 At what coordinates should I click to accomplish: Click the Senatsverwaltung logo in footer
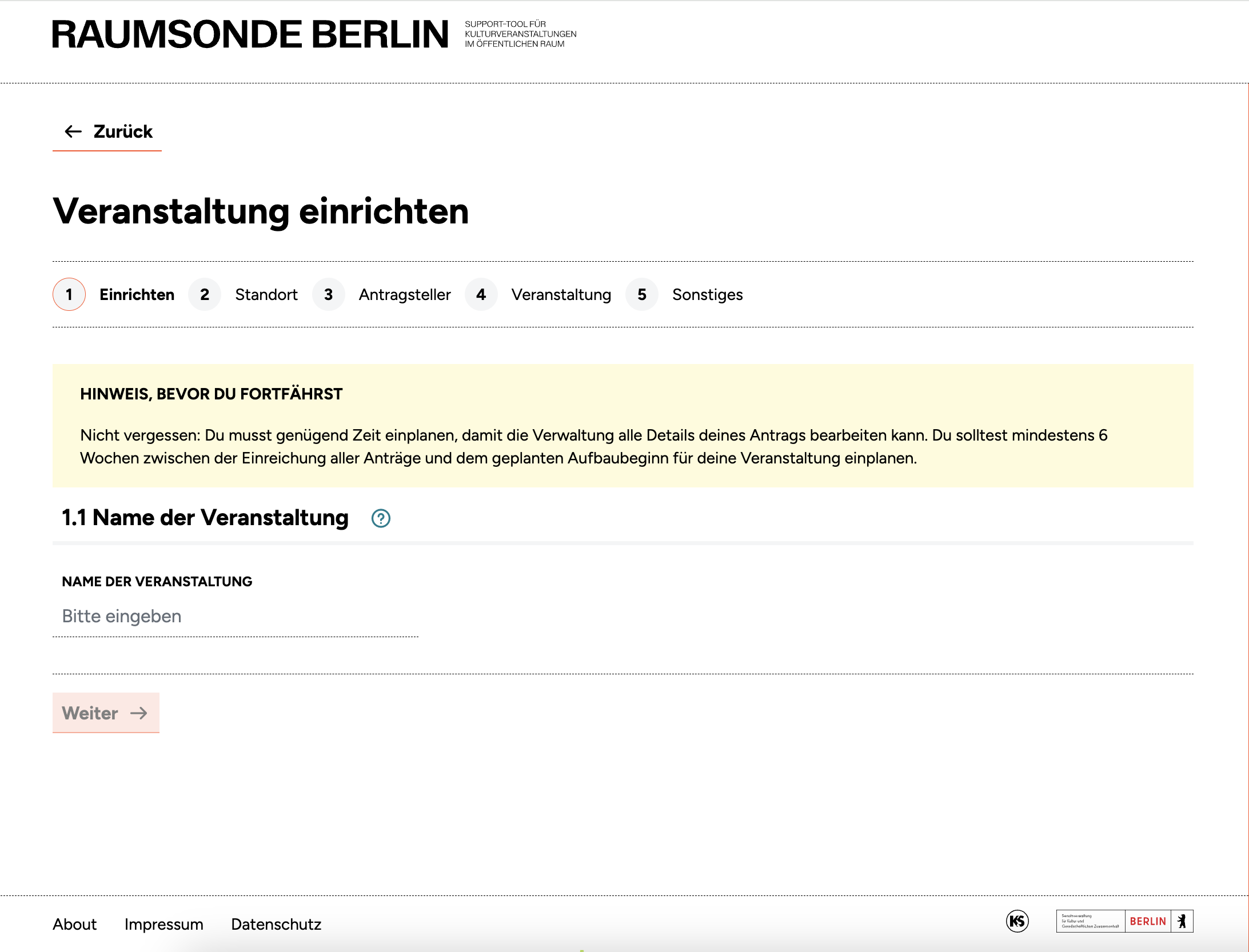pyautogui.click(x=1090, y=921)
